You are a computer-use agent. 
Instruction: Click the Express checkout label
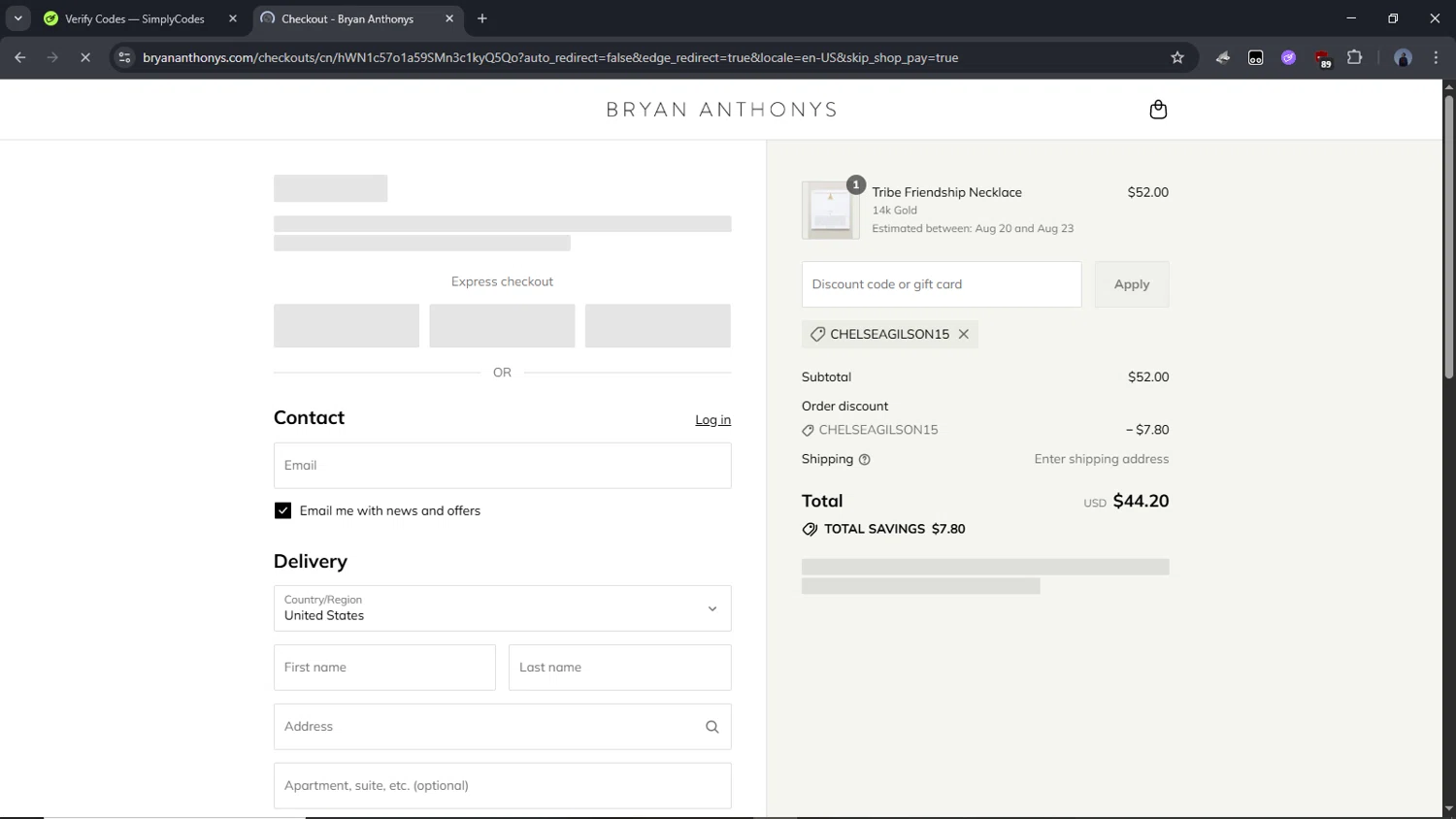502,281
